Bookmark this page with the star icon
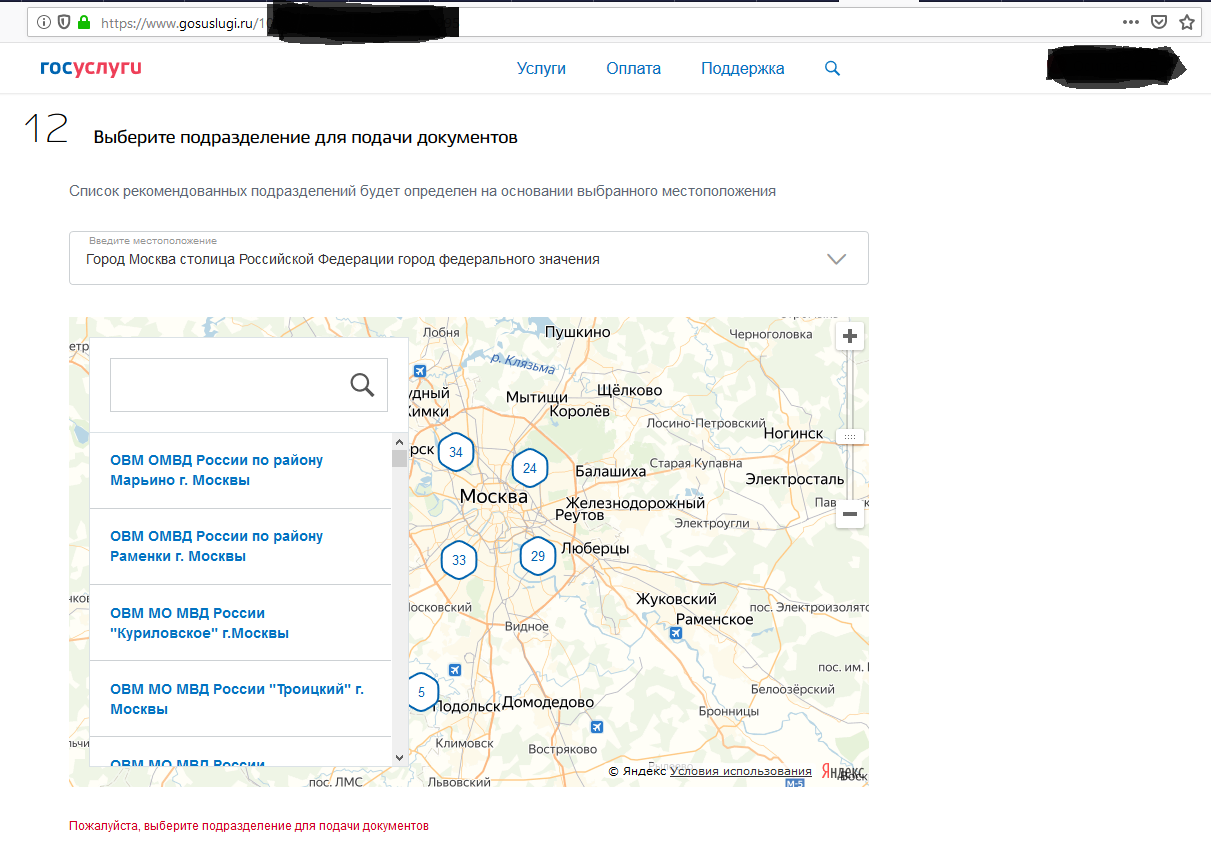The image size is (1211, 862). coord(1187,21)
